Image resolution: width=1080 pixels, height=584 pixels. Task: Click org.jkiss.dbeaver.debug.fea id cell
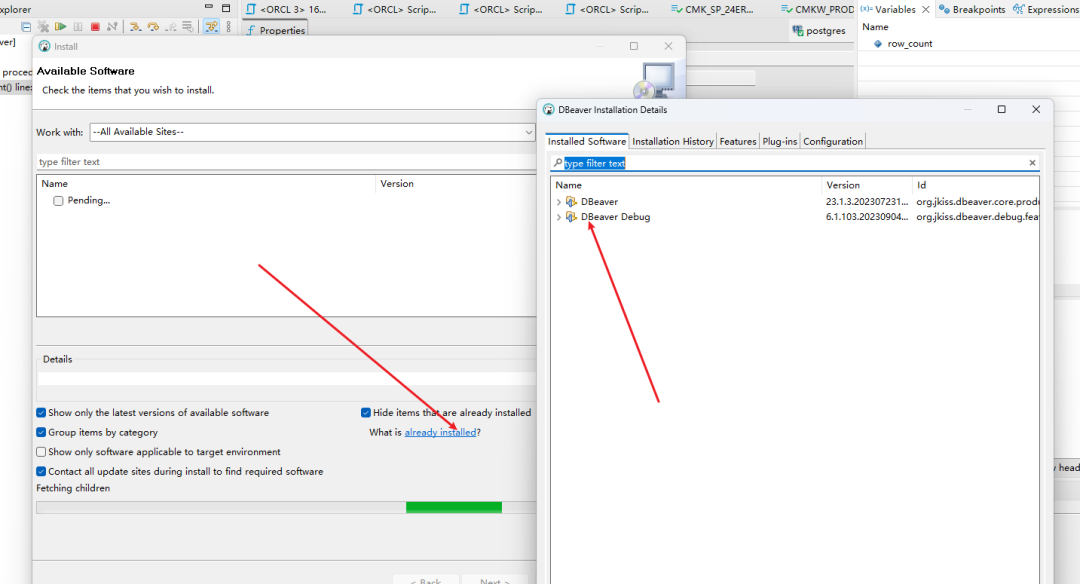[977, 217]
